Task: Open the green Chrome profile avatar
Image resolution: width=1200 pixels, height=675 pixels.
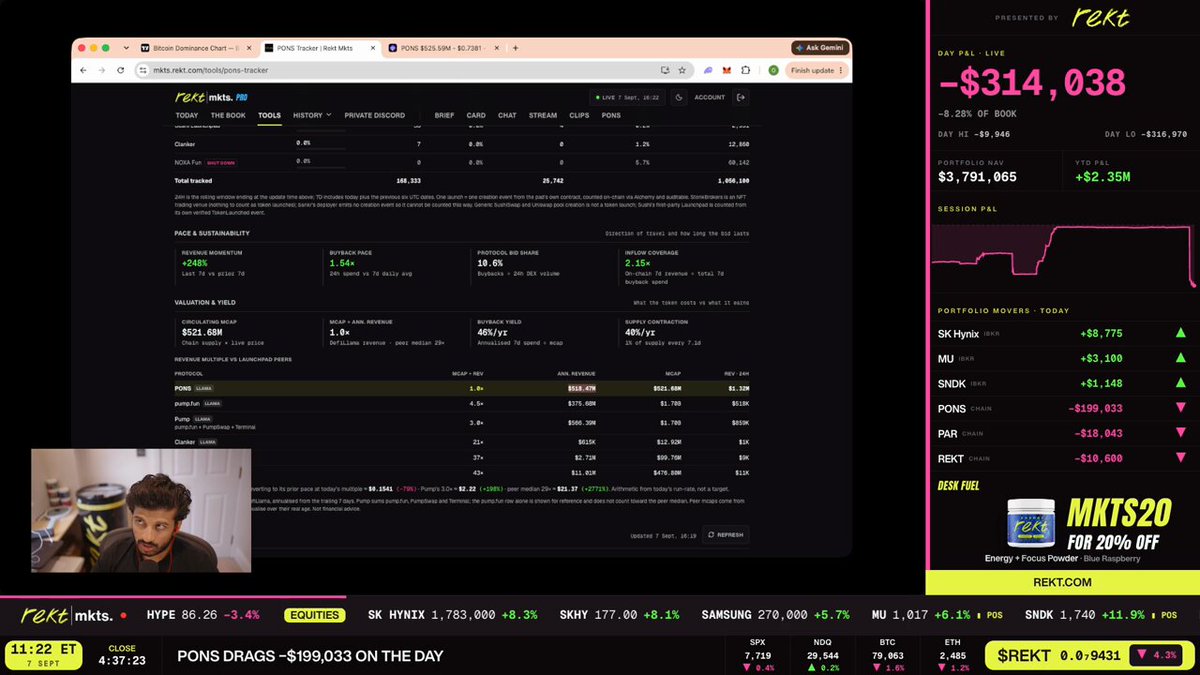Action: pos(773,70)
